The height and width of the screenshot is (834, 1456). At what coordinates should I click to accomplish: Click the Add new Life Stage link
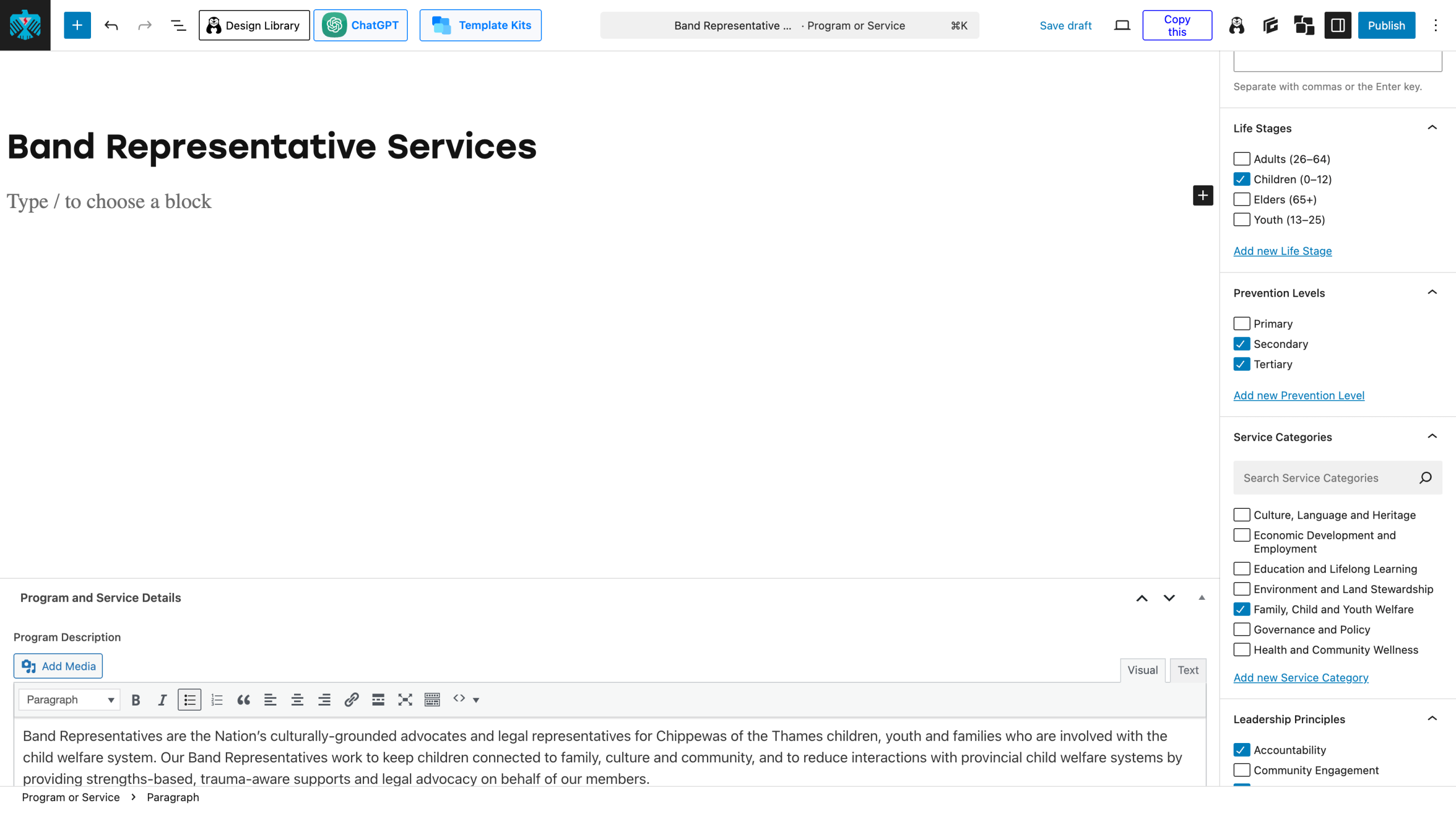[1282, 251]
